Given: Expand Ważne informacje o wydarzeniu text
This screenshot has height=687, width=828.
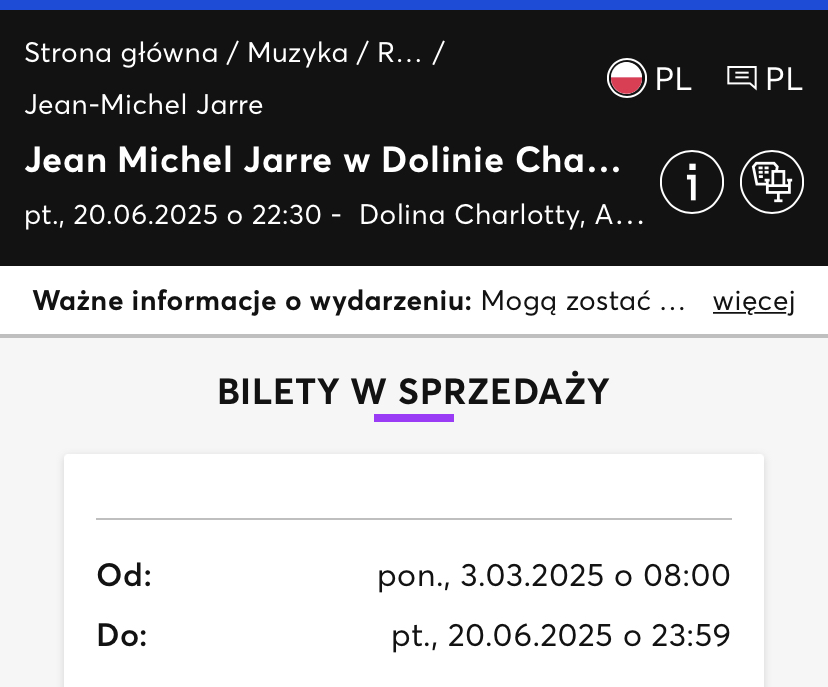Looking at the screenshot, I should coord(359,301).
